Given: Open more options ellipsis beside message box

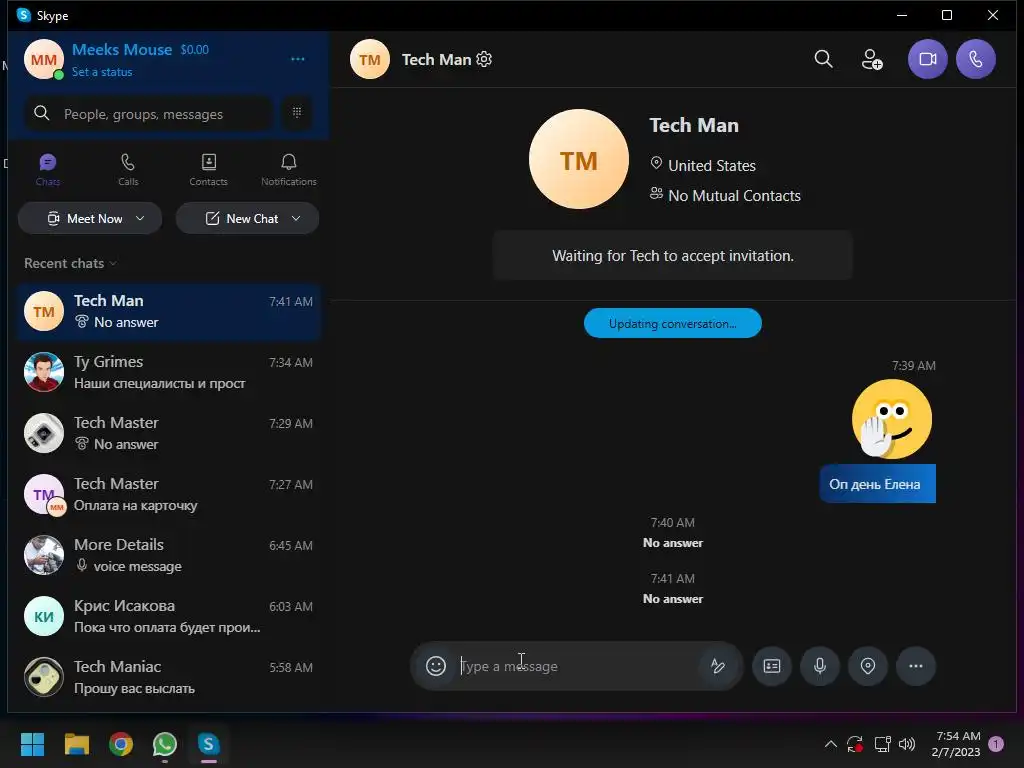Looking at the screenshot, I should point(916,665).
